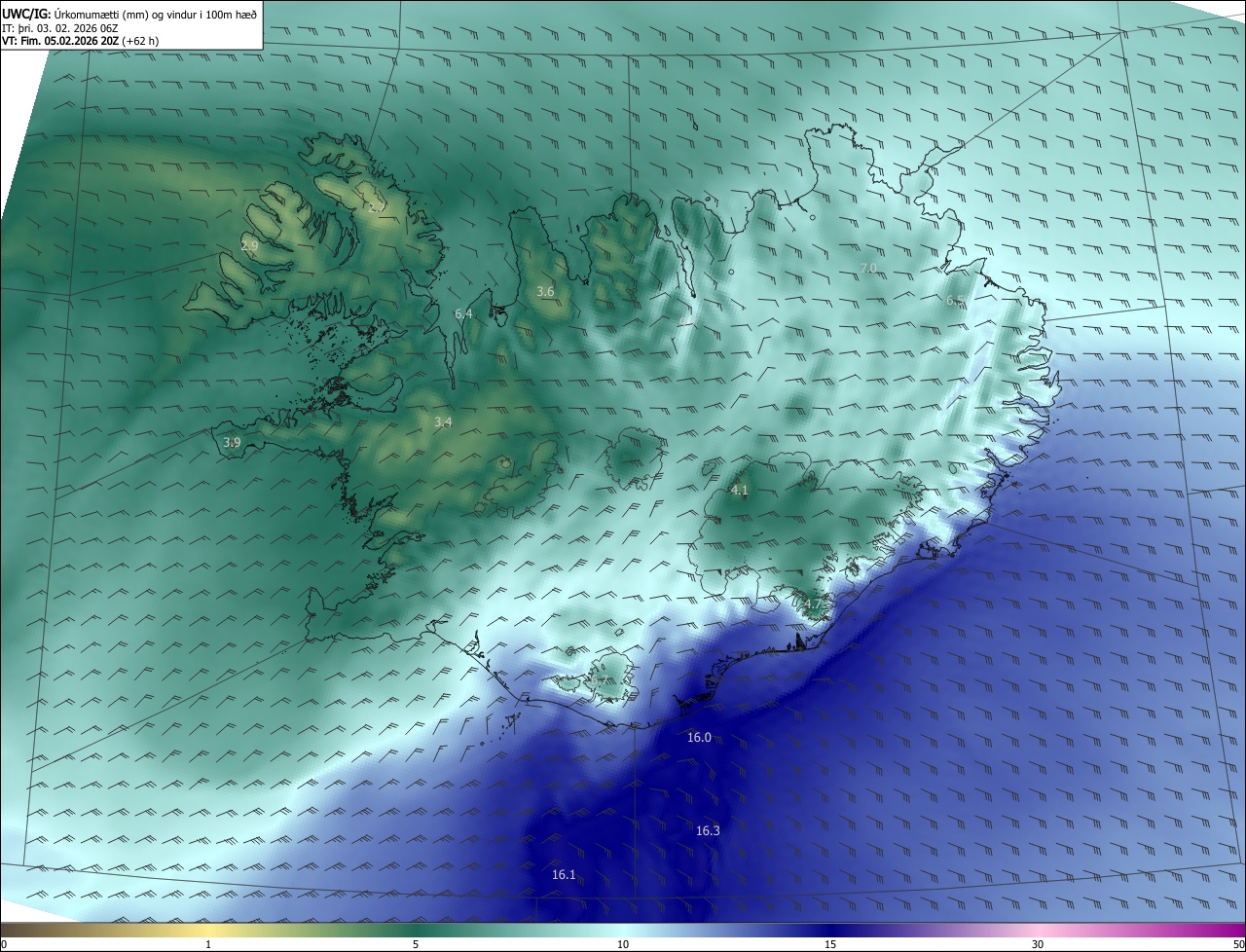Screen dimensions: 1246x952
Task: Click the colour scale tick labelled 10
Action: pyautogui.click(x=623, y=944)
